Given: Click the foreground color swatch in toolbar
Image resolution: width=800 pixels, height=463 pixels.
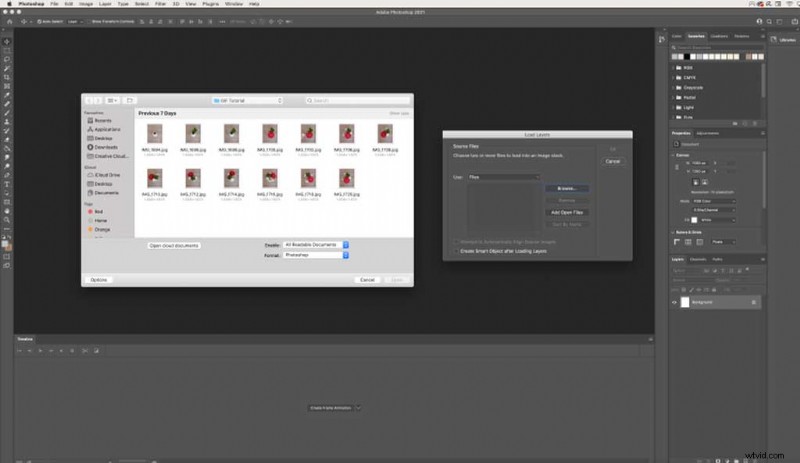Looking at the screenshot, I should (x=5, y=244).
